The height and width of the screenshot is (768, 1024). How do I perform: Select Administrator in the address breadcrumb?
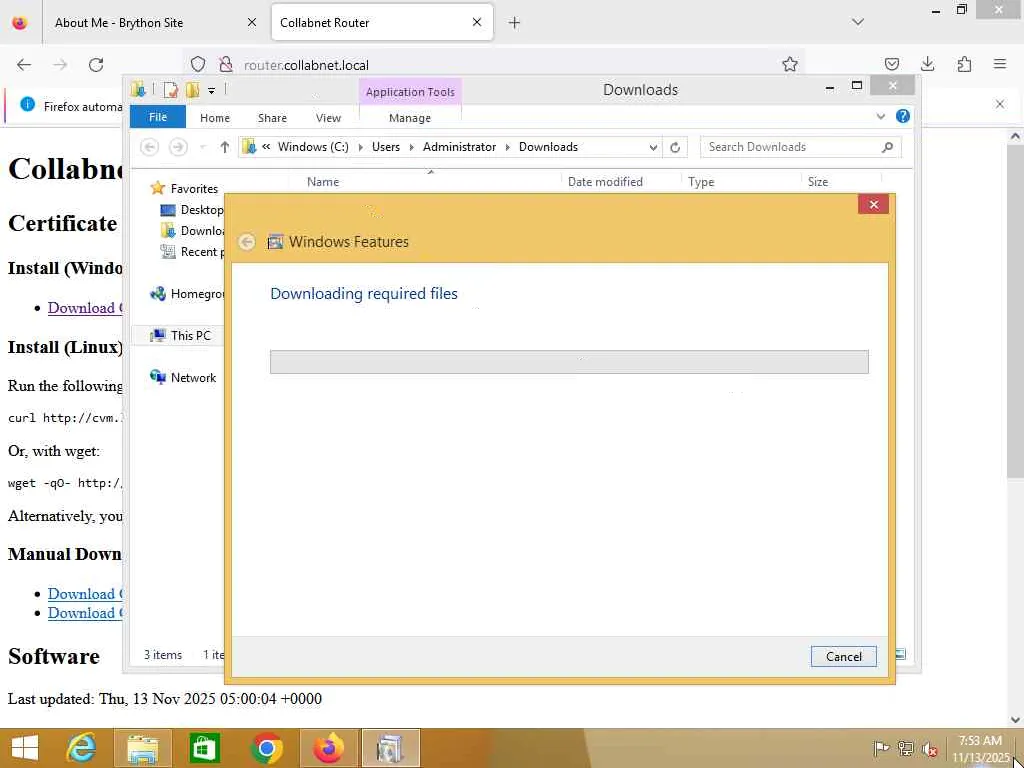(x=459, y=147)
